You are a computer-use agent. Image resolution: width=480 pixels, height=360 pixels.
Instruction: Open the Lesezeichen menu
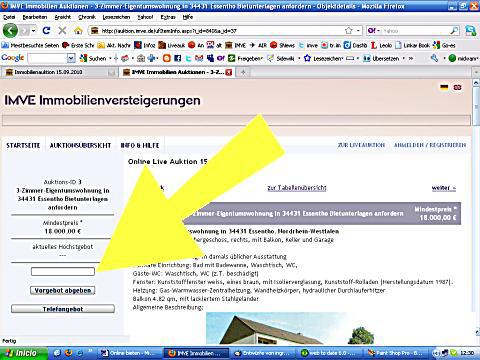(116, 17)
